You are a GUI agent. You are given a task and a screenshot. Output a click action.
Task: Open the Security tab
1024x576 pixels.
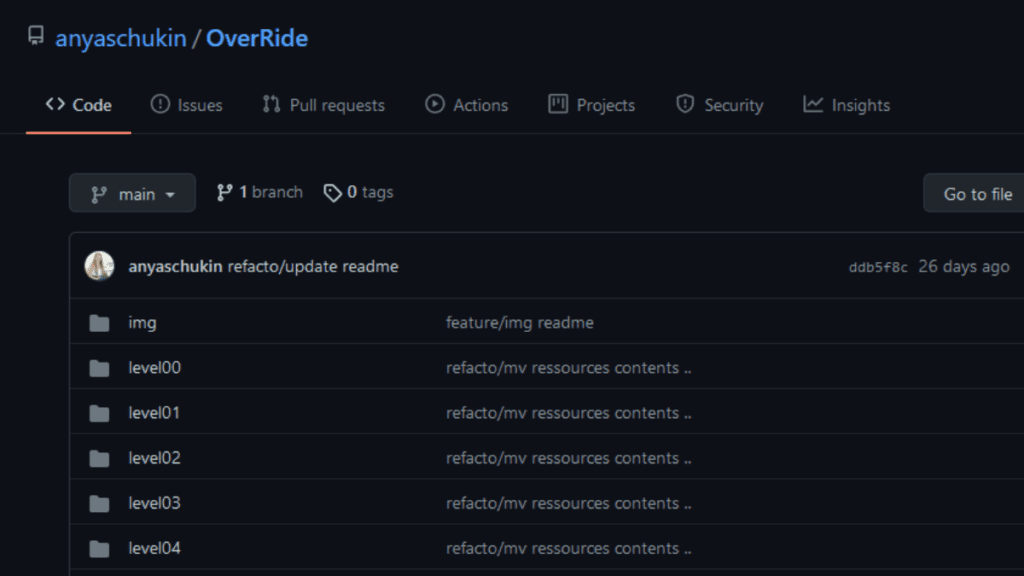(720, 105)
